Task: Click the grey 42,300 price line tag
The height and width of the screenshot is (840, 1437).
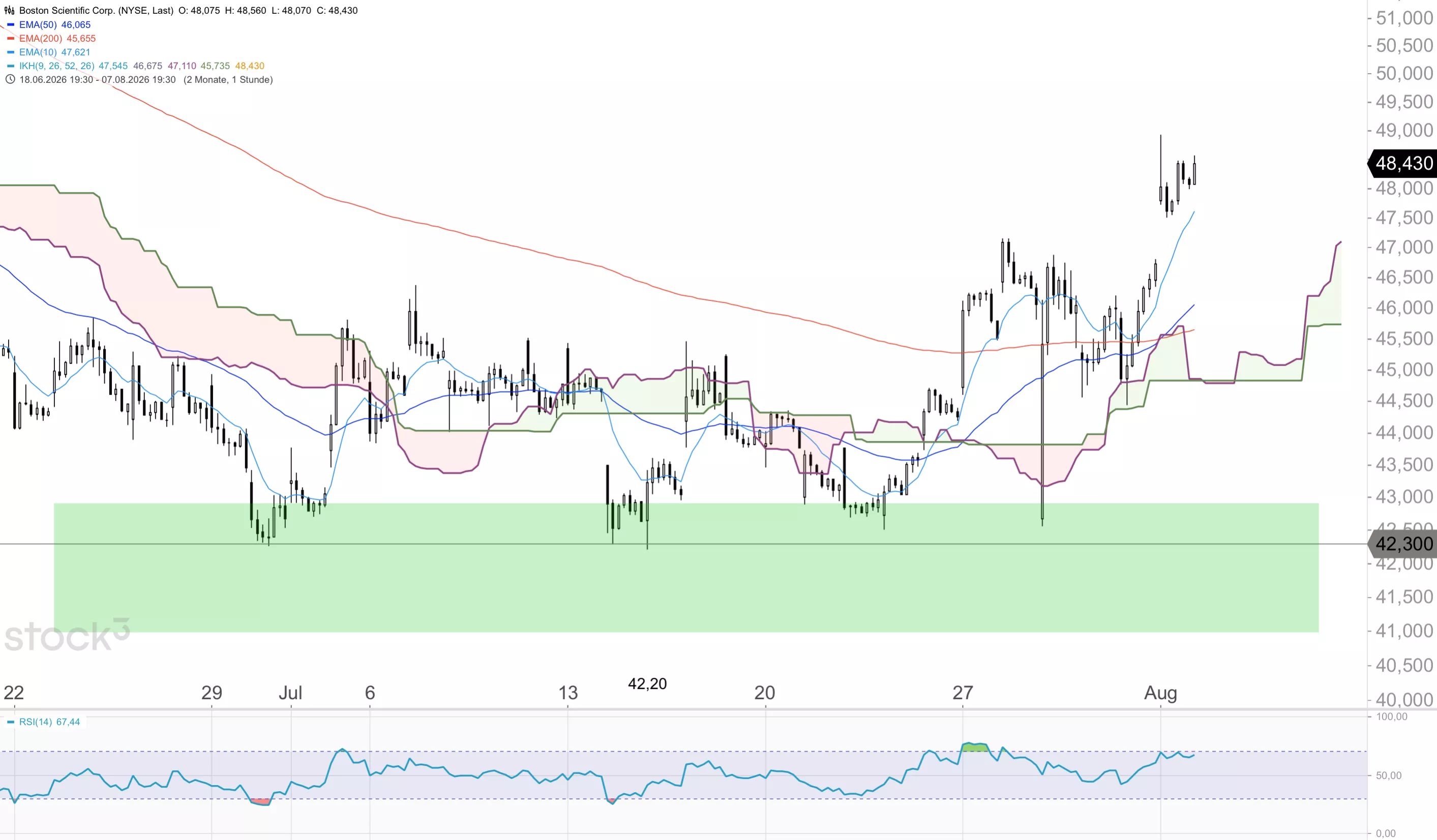Action: (x=1402, y=544)
